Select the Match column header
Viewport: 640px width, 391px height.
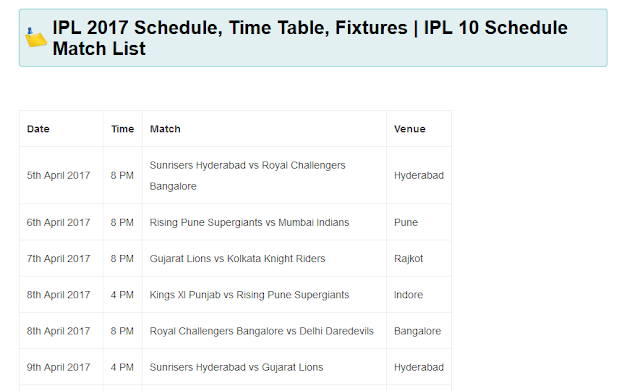165,129
